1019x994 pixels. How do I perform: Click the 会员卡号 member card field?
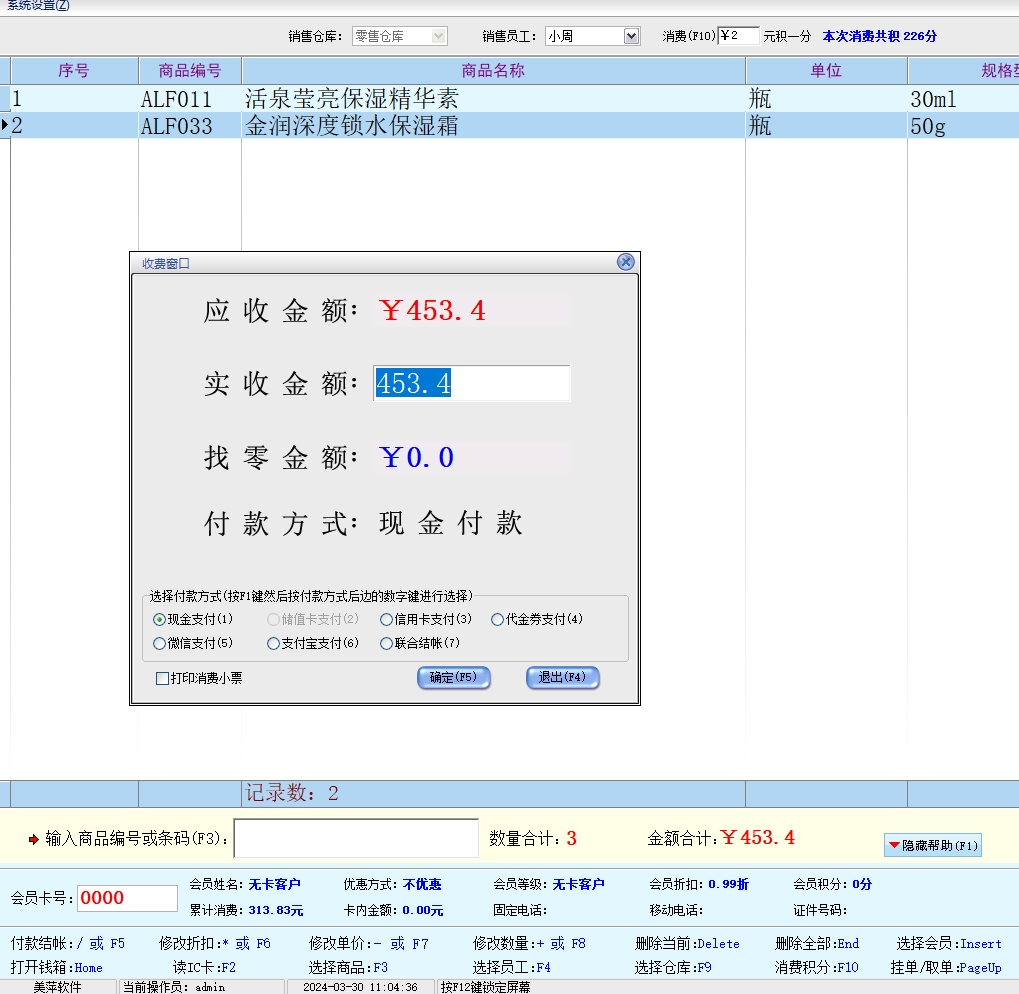[127, 898]
